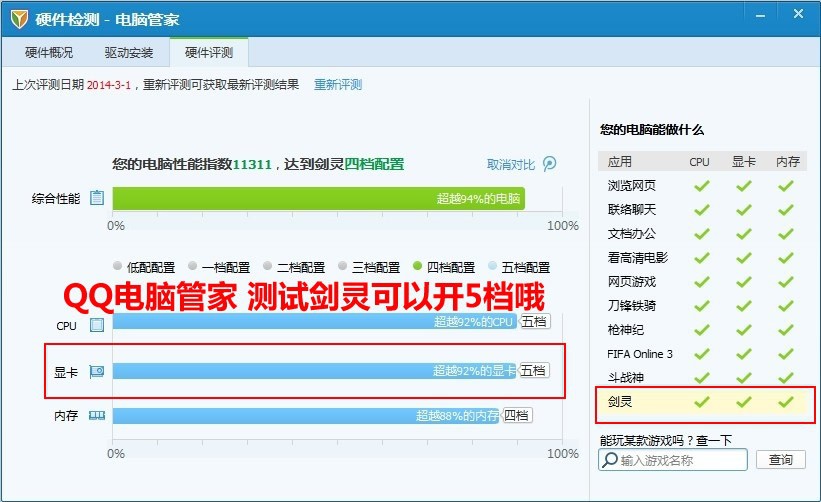The height and width of the screenshot is (502, 821).
Task: Click 内存 checkmark in 剑灵 row
Action: point(785,401)
